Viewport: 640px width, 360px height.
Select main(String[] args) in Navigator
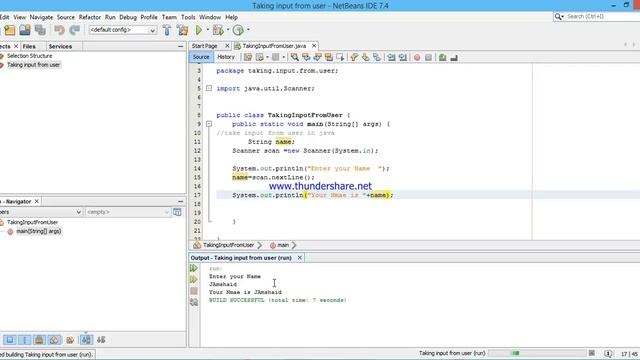coord(38,231)
